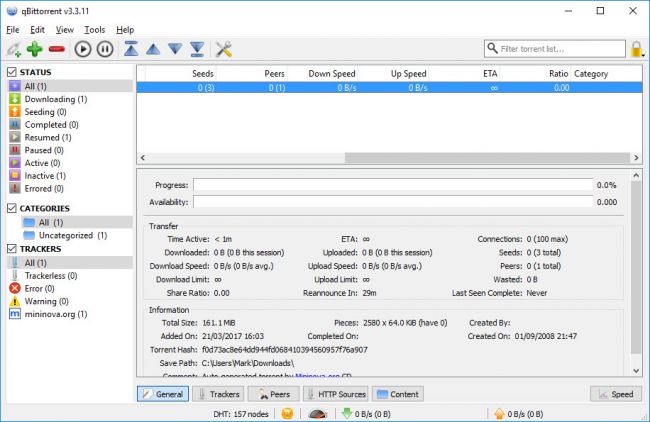Open the Tools menu

tap(94, 30)
